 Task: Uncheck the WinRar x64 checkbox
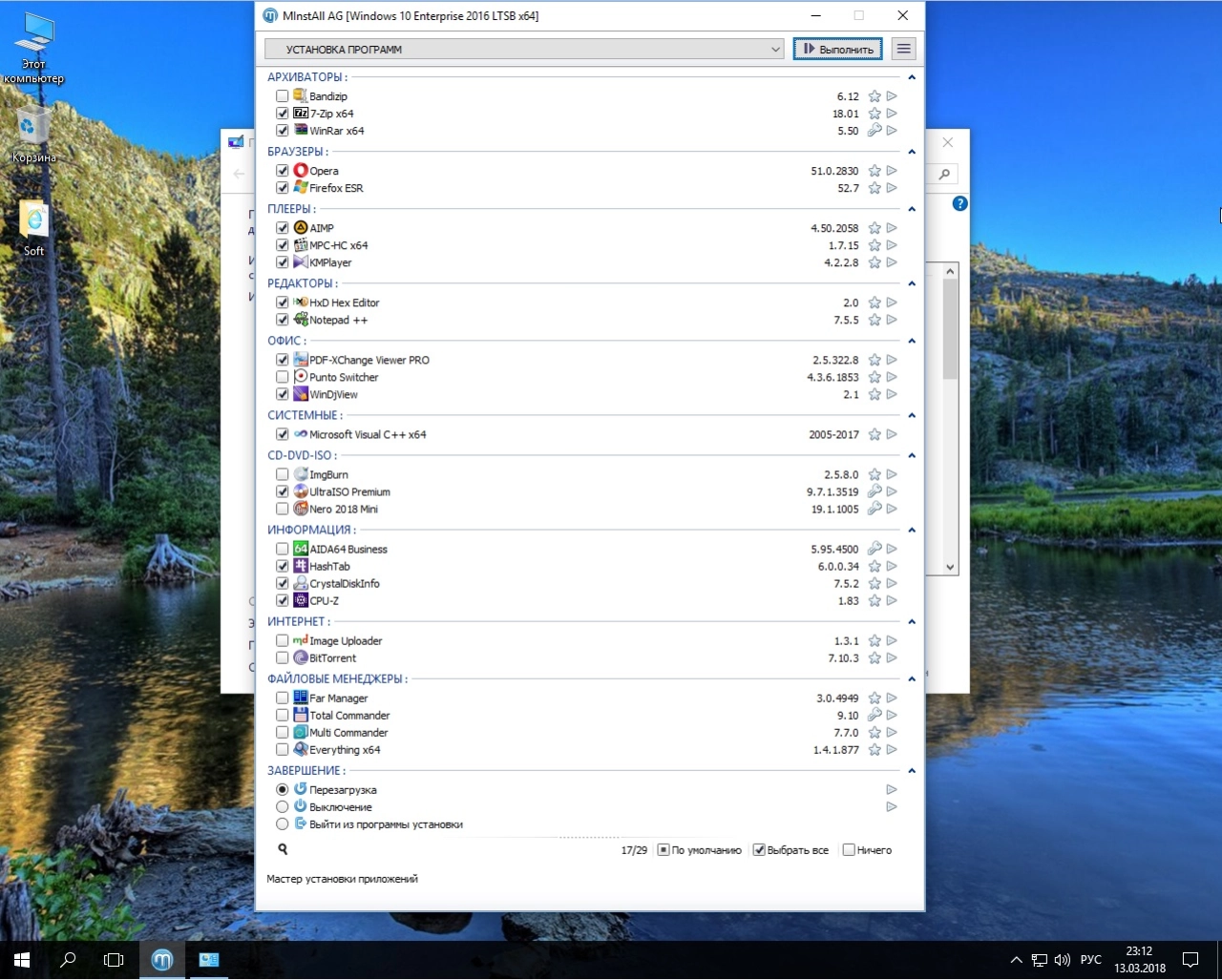pos(283,131)
